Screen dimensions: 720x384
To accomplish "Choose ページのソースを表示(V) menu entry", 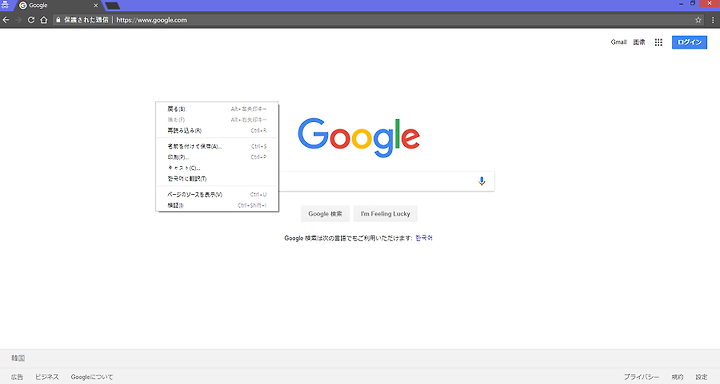I will [x=217, y=195].
